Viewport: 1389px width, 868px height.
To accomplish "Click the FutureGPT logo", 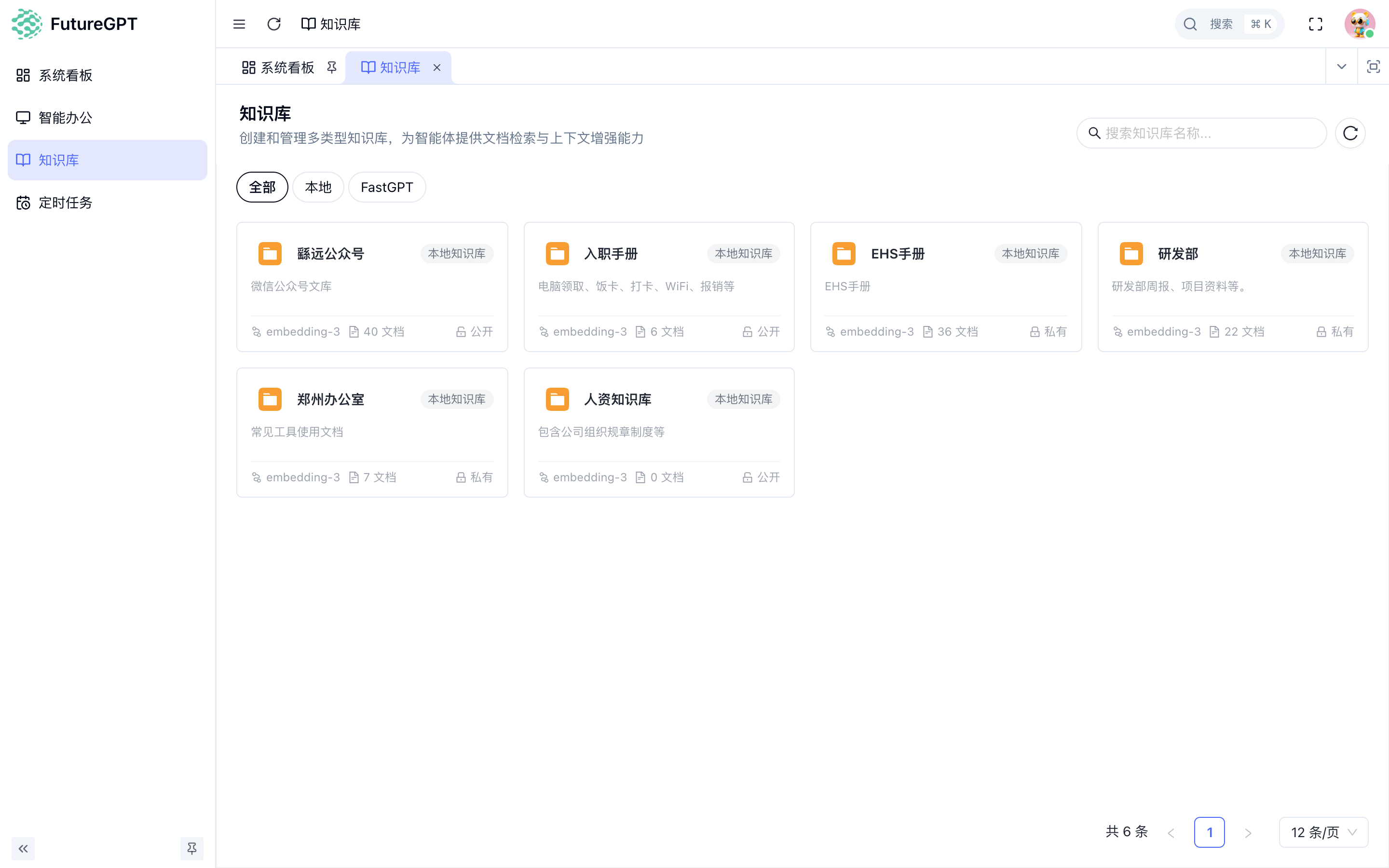I will point(75,24).
